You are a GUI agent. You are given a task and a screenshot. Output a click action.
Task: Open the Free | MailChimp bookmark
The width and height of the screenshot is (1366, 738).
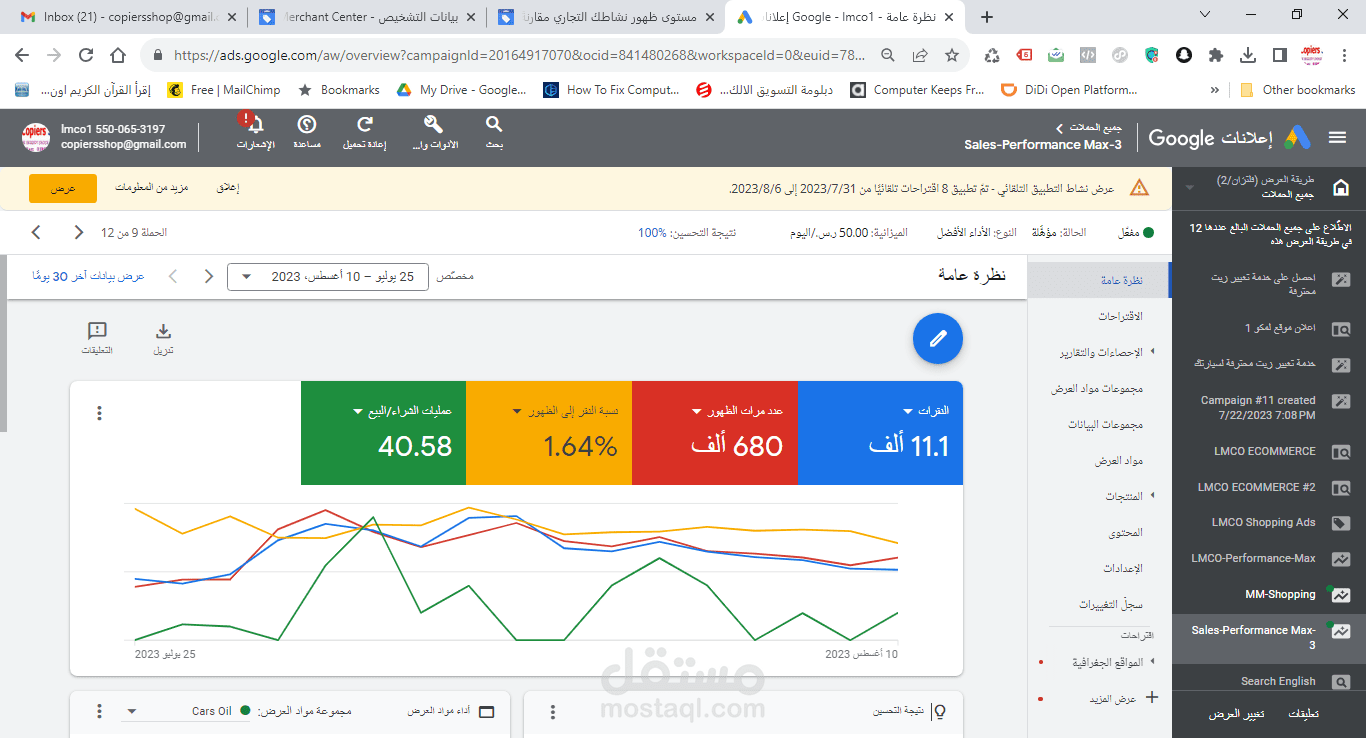(x=224, y=90)
